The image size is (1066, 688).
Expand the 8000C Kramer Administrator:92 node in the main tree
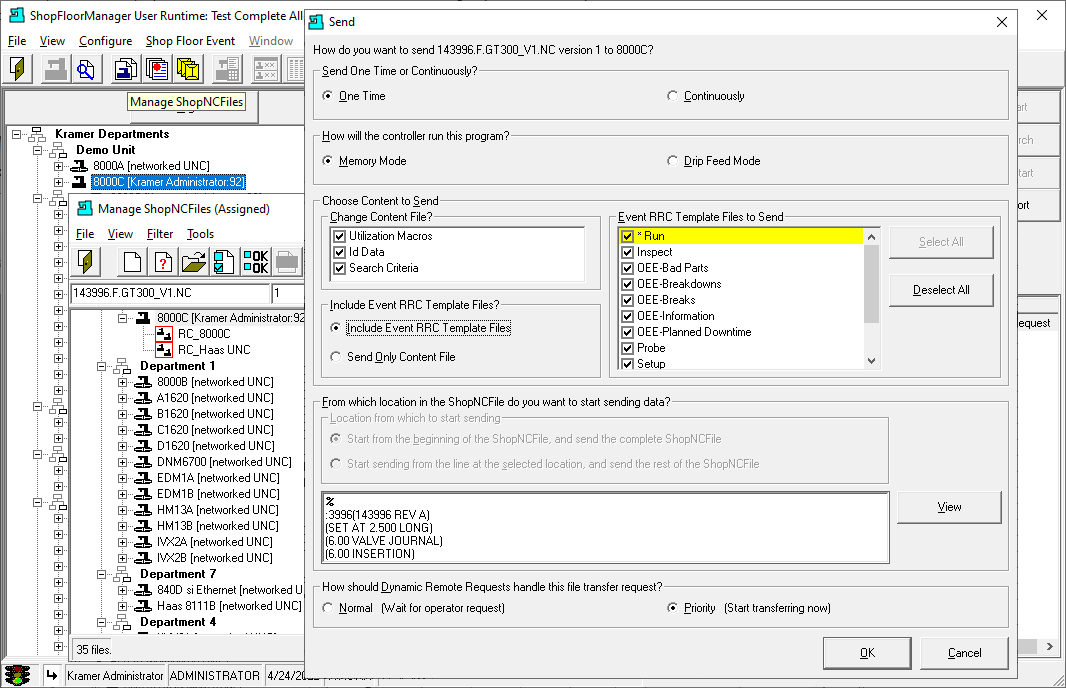(58, 182)
